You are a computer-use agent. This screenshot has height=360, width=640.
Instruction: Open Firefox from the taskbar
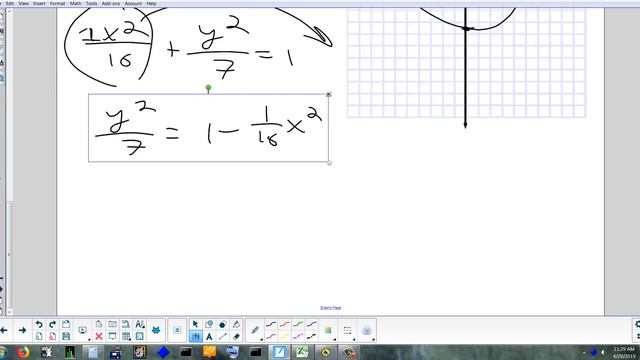[x=23, y=352]
